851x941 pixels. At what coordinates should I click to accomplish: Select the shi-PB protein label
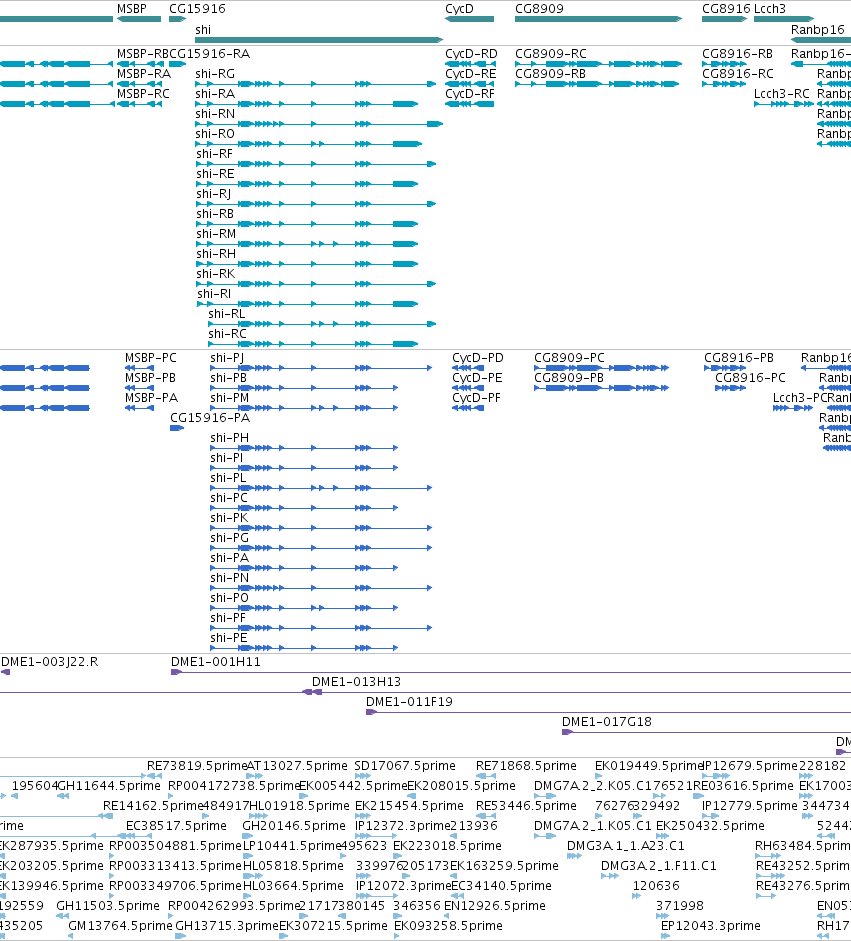pos(228,378)
